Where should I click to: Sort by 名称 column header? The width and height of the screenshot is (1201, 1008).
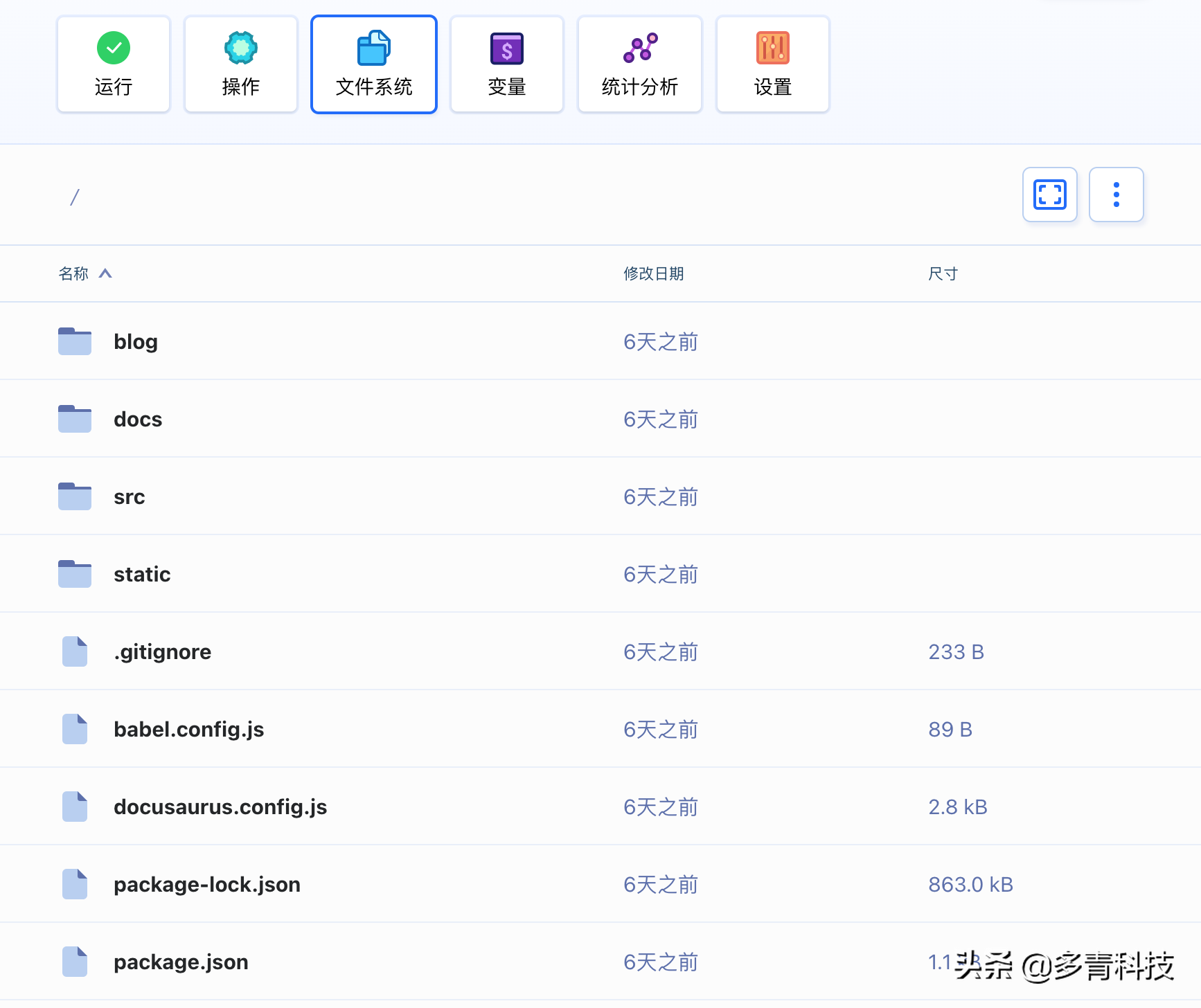point(73,273)
